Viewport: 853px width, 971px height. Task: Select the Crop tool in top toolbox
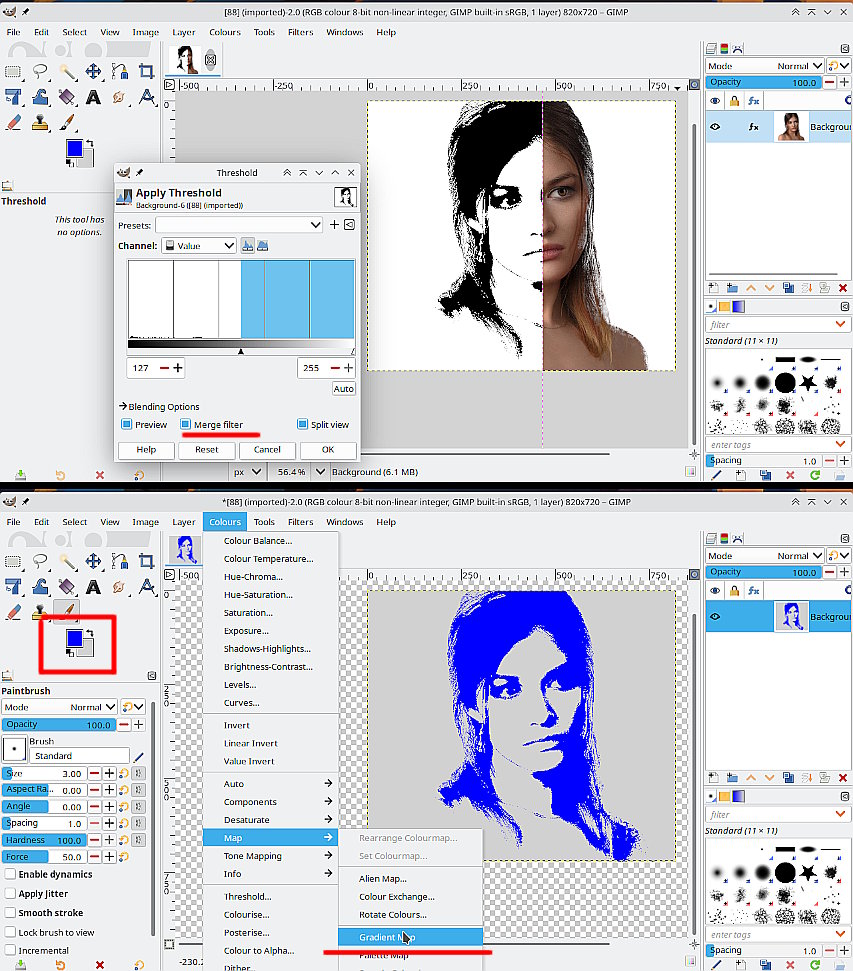click(x=146, y=71)
